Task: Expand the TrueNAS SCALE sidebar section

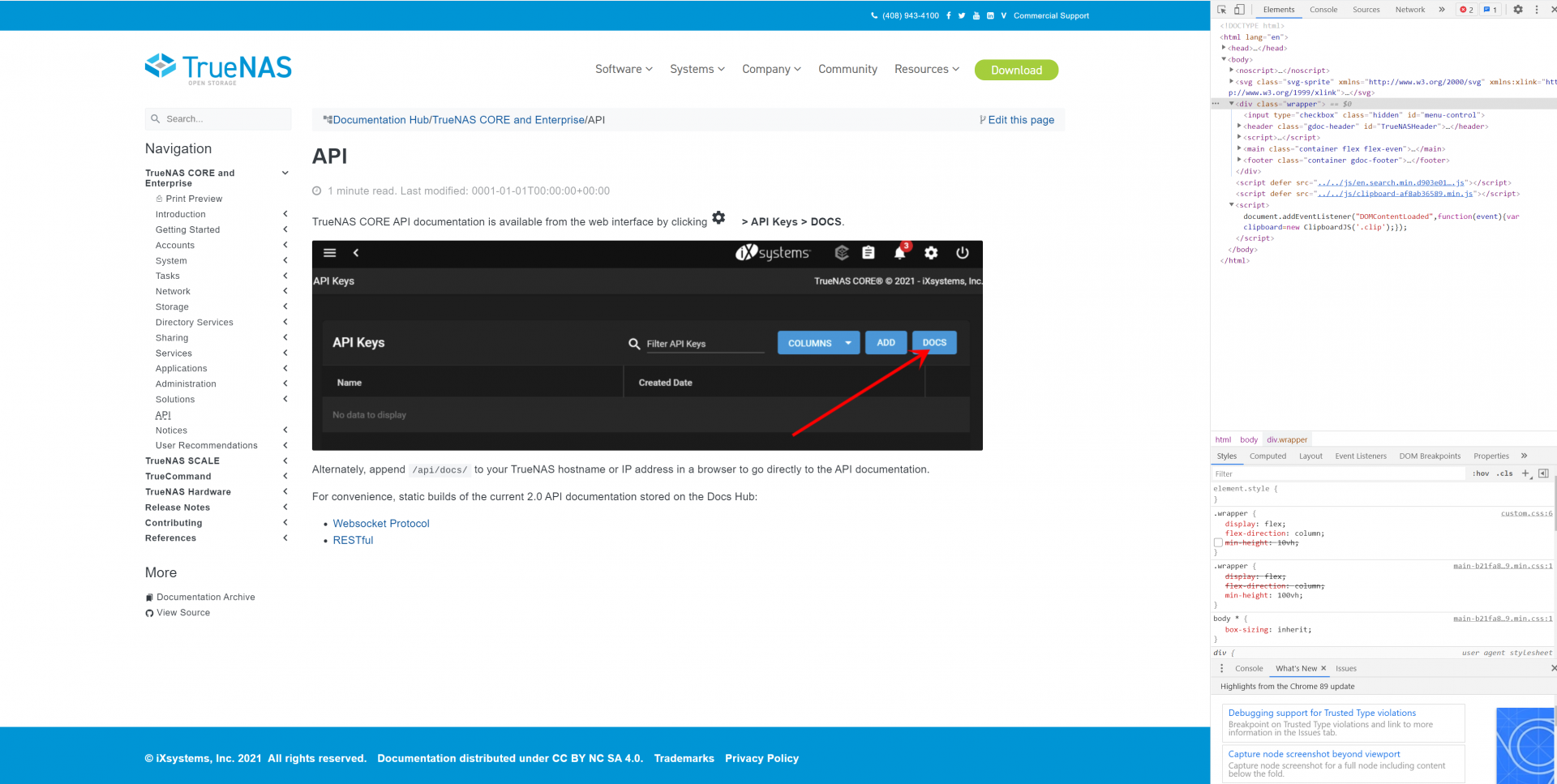Action: [x=285, y=461]
